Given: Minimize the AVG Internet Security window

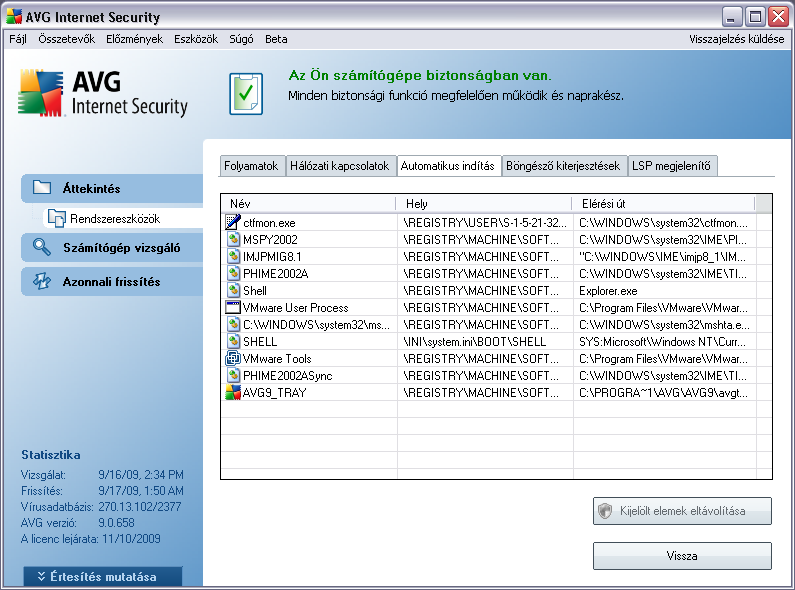Looking at the screenshot, I should [x=731, y=17].
